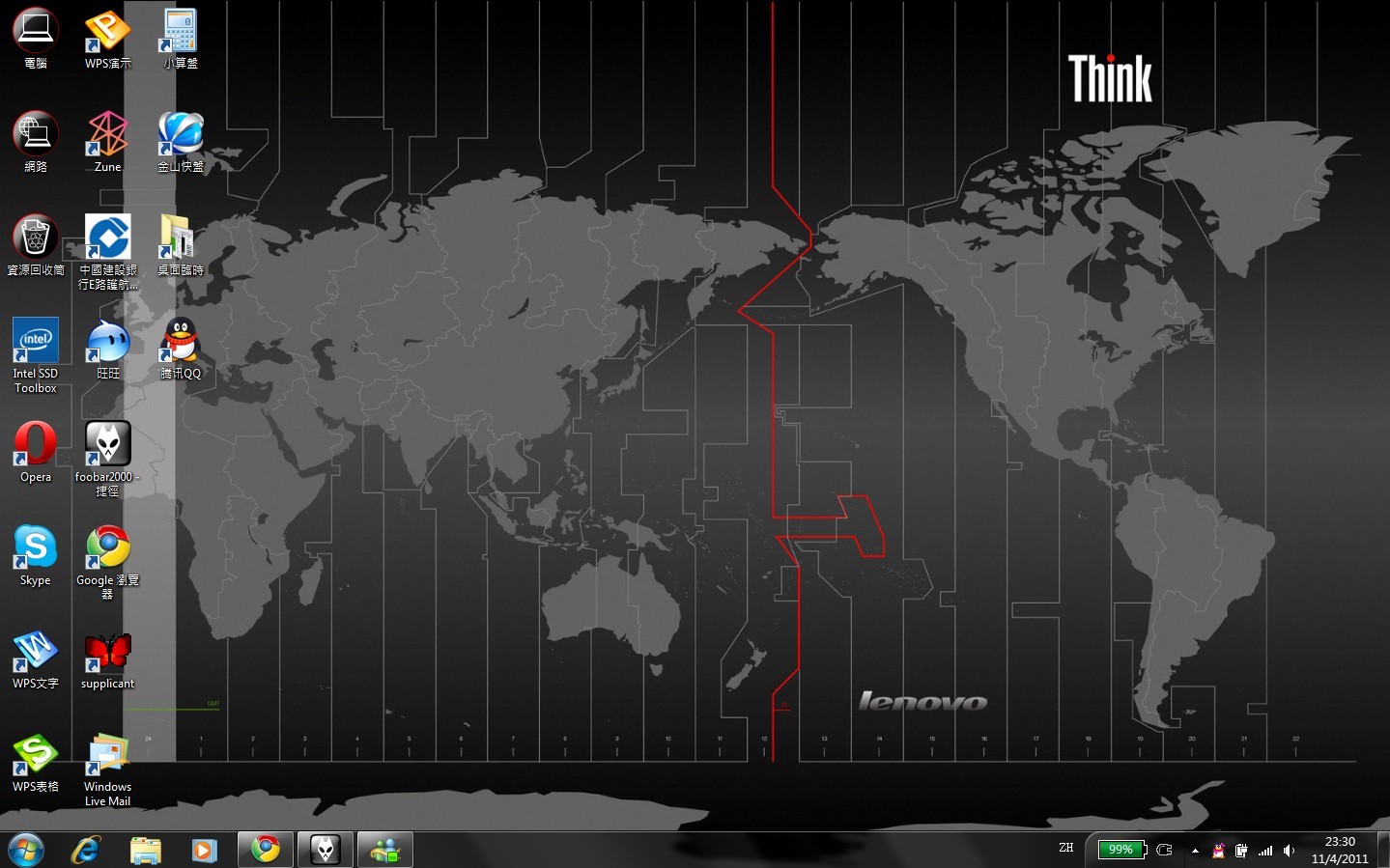Open the 資源回收筒 Recycle Bin
This screenshot has height=868, width=1390.
tap(36, 245)
